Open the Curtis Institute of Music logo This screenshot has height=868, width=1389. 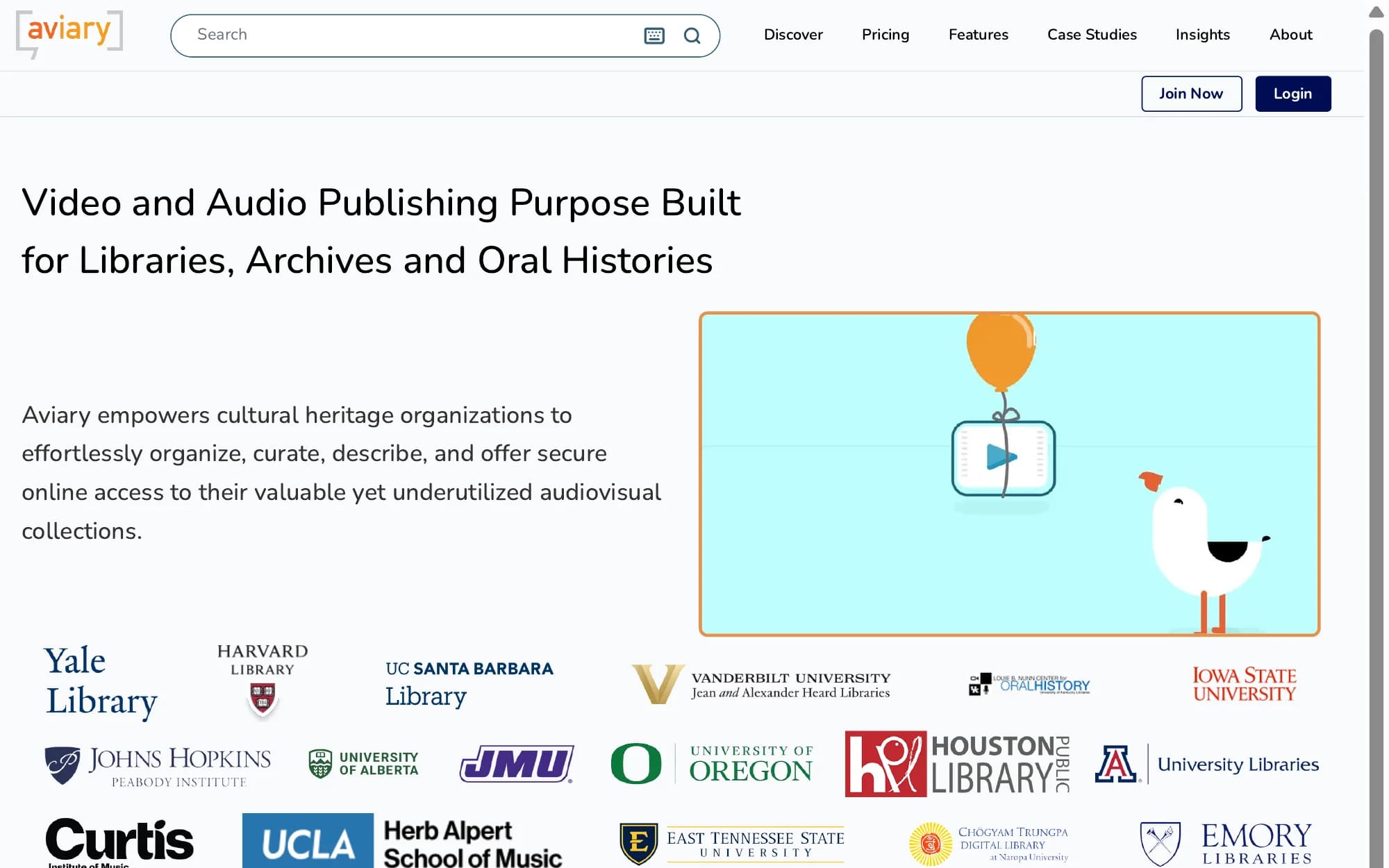click(119, 842)
